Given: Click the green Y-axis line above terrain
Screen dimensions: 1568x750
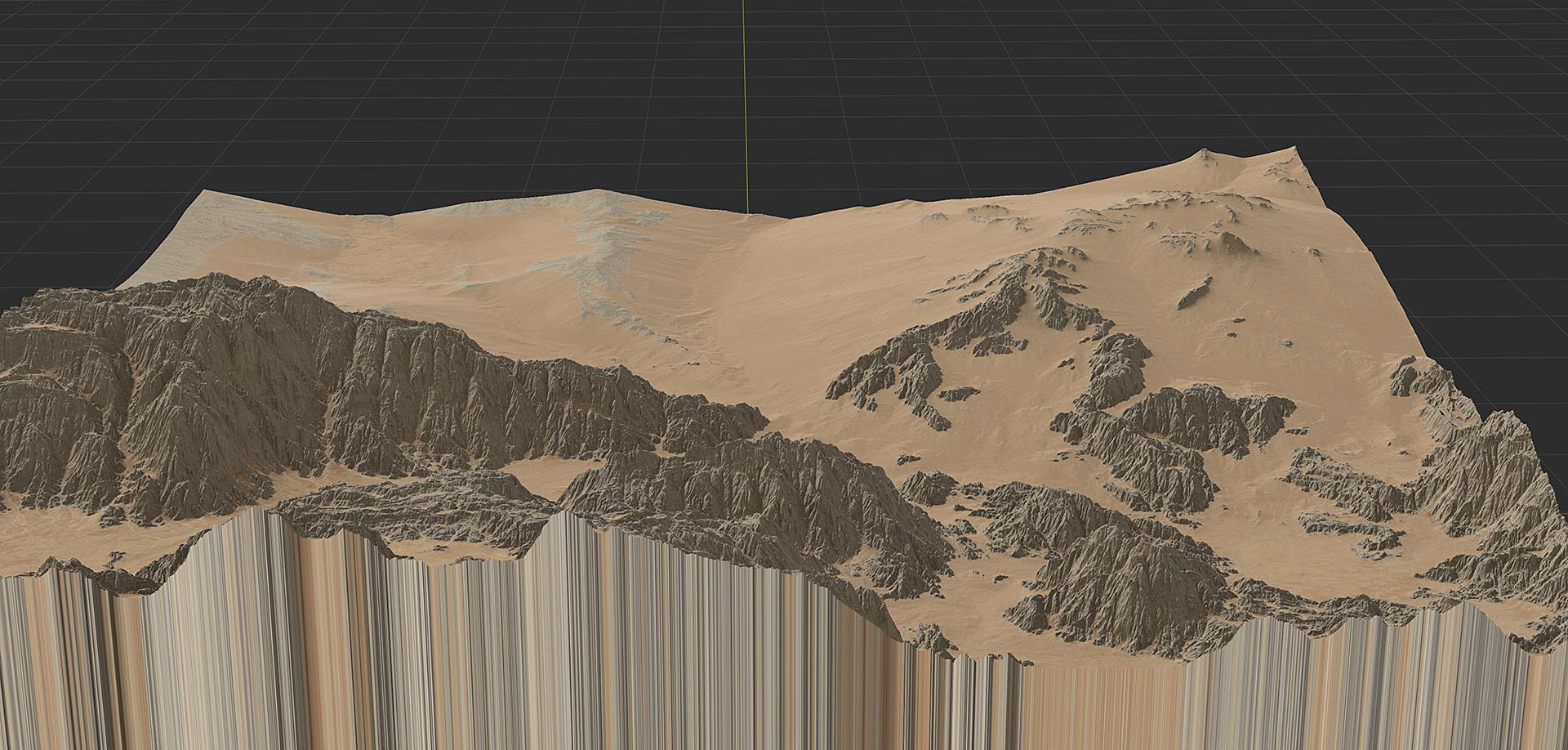Looking at the screenshot, I should 744,106.
